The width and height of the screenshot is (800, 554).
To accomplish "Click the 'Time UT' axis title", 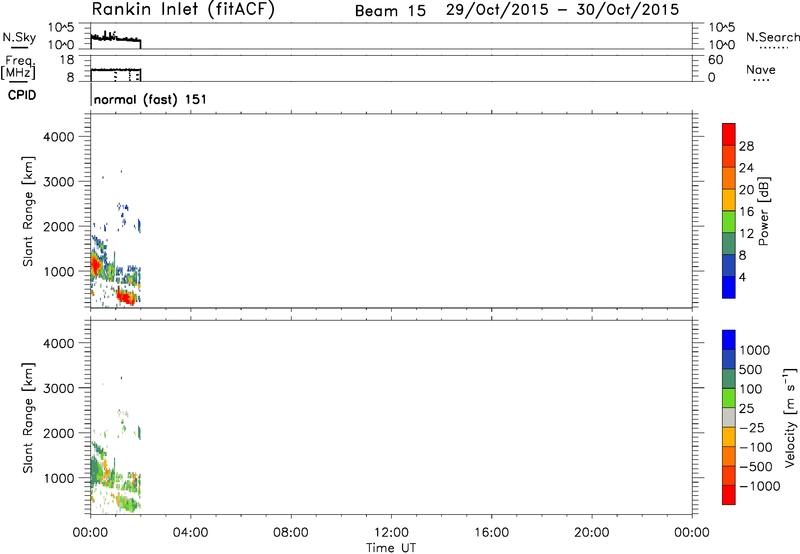I will [x=391, y=548].
